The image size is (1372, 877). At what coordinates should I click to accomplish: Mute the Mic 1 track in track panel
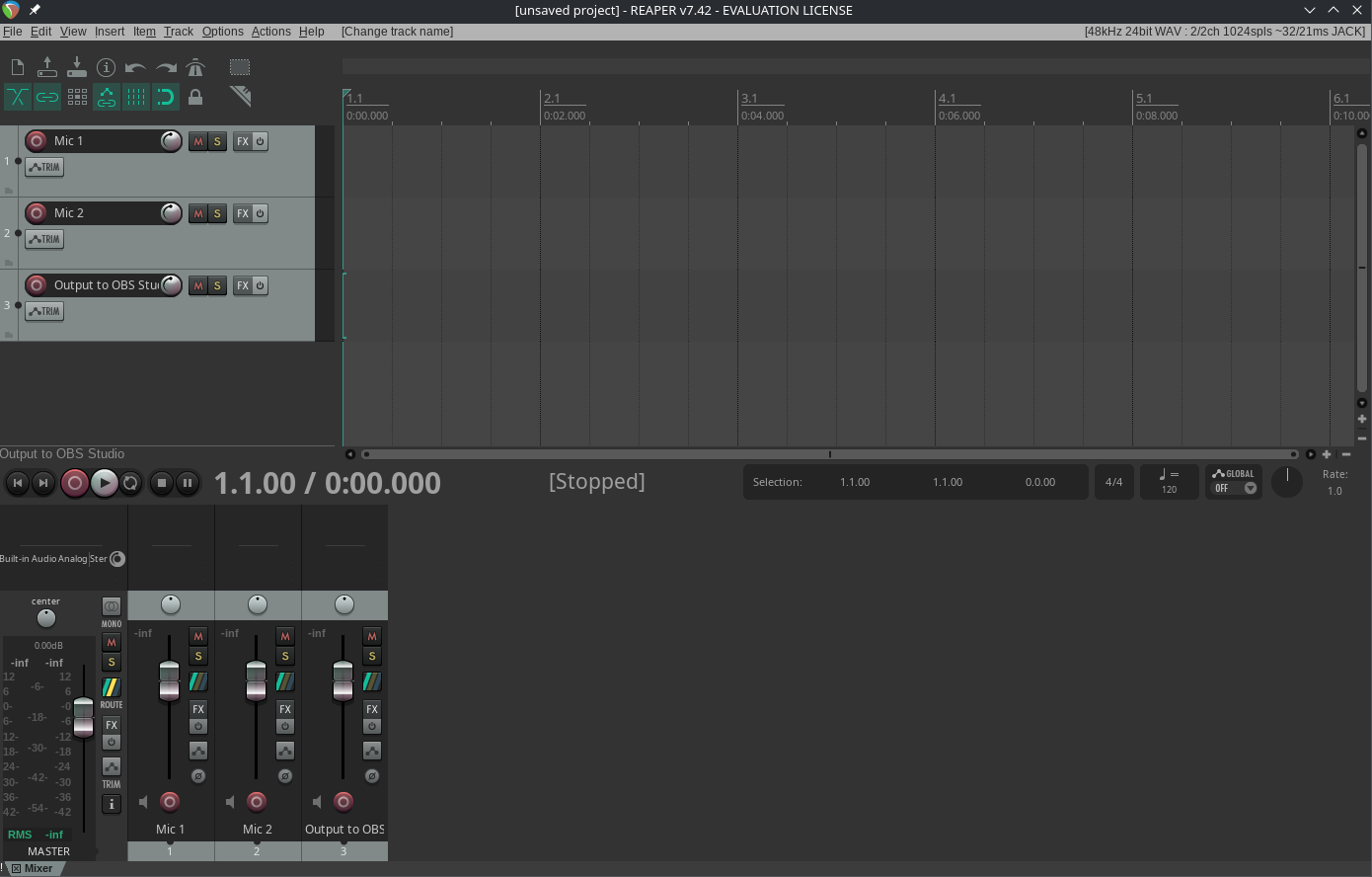[198, 141]
